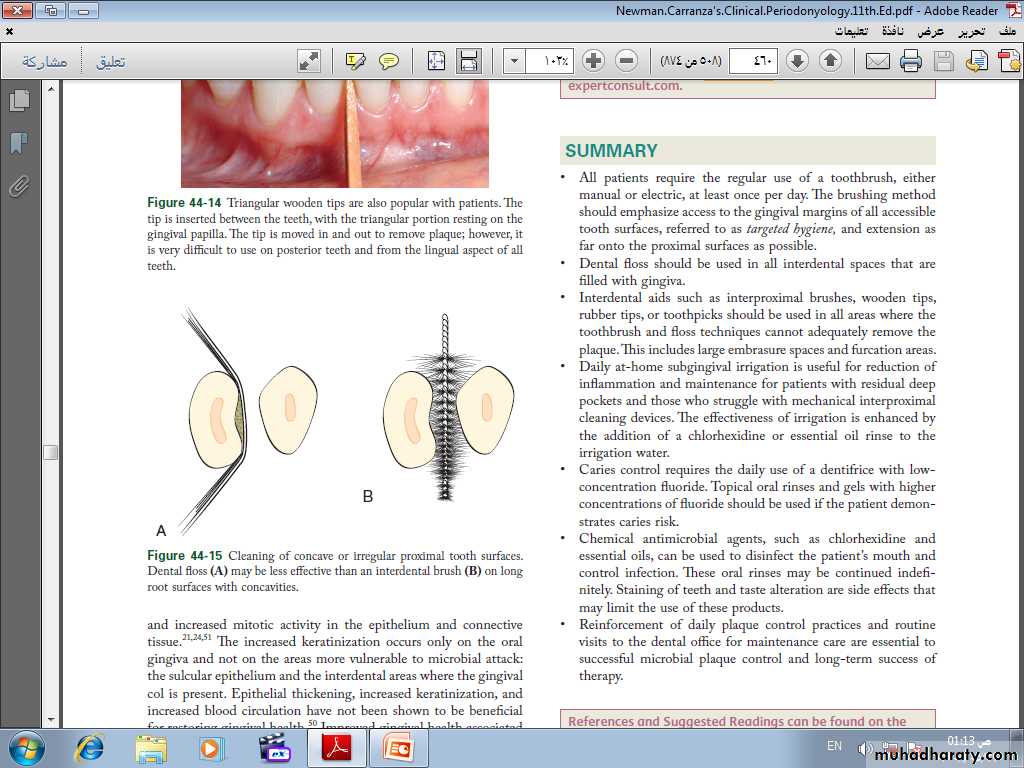Screen dimensions: 1024x768
Task: Add a sticky note comment
Action: tap(389, 61)
